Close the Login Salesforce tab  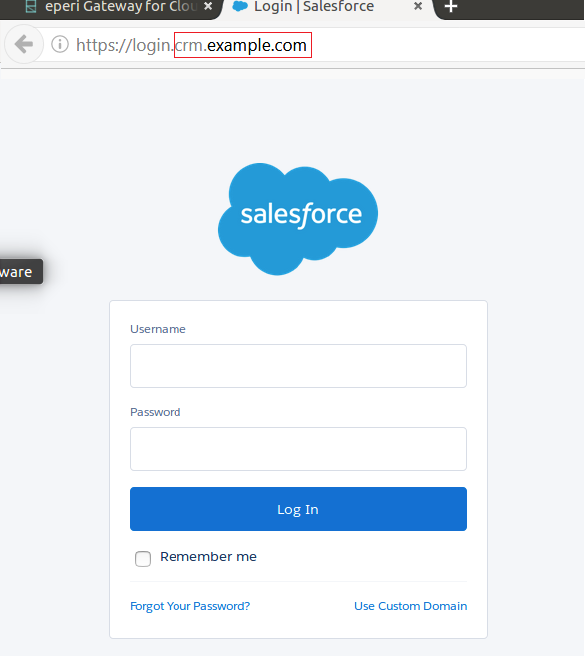coord(418,6)
